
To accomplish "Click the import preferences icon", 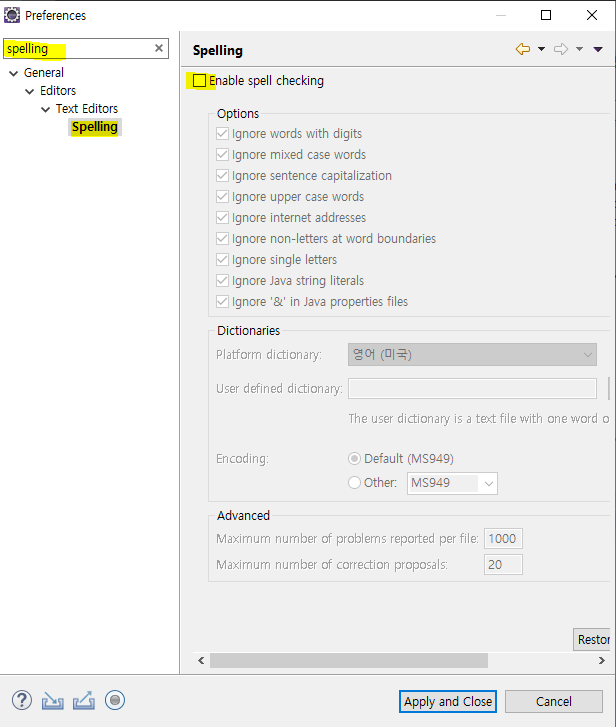I will tap(52, 701).
